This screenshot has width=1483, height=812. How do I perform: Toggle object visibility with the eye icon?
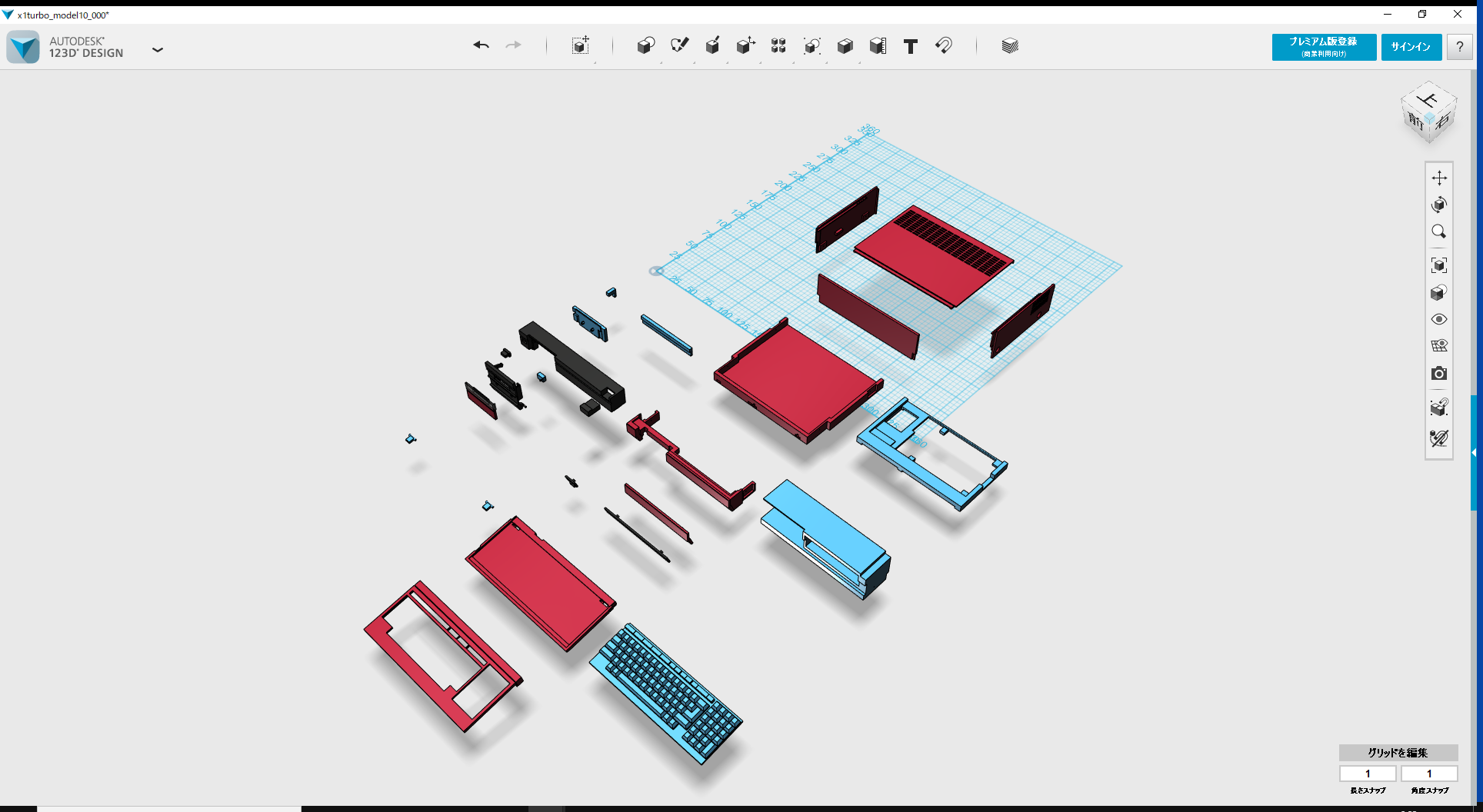click(1439, 319)
